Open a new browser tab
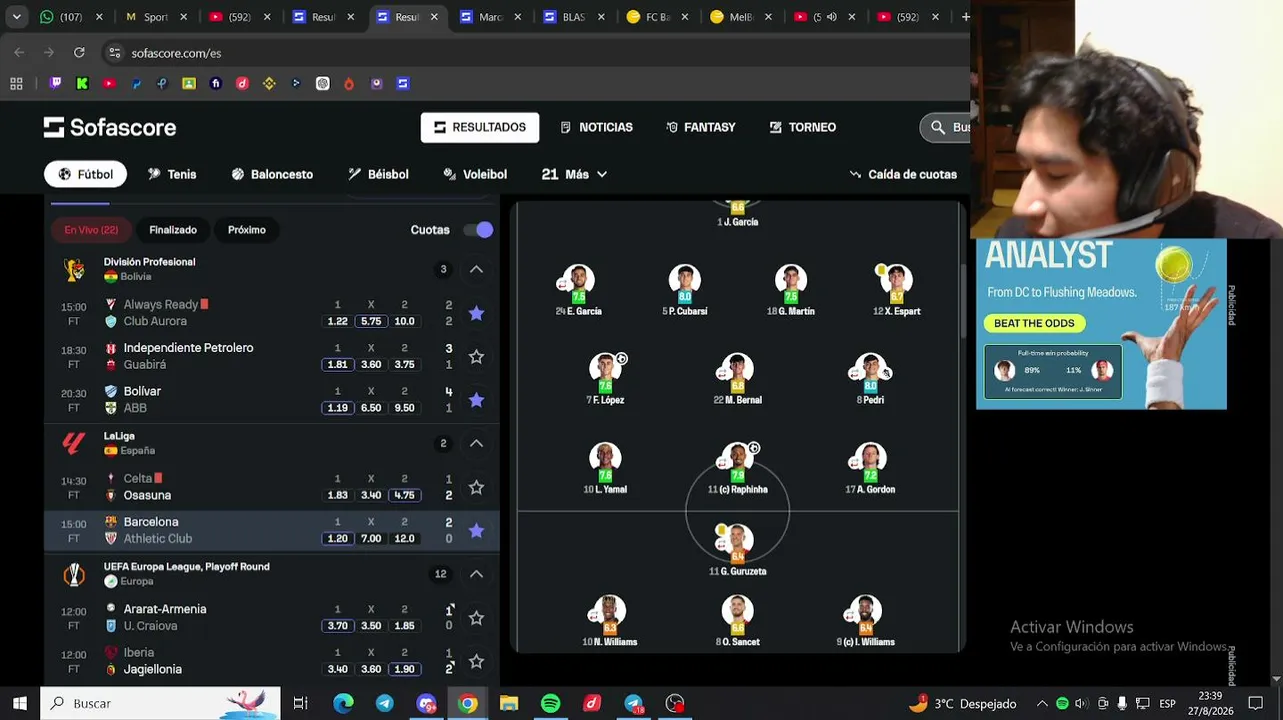The image size is (1283, 720). (x=964, y=17)
